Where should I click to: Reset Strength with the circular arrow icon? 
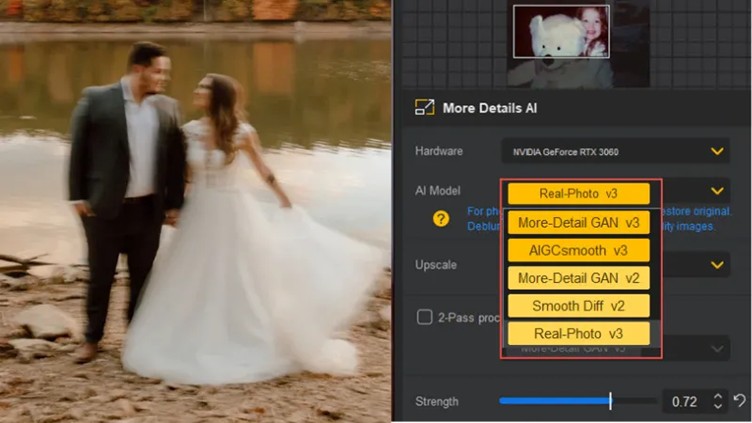(x=740, y=400)
